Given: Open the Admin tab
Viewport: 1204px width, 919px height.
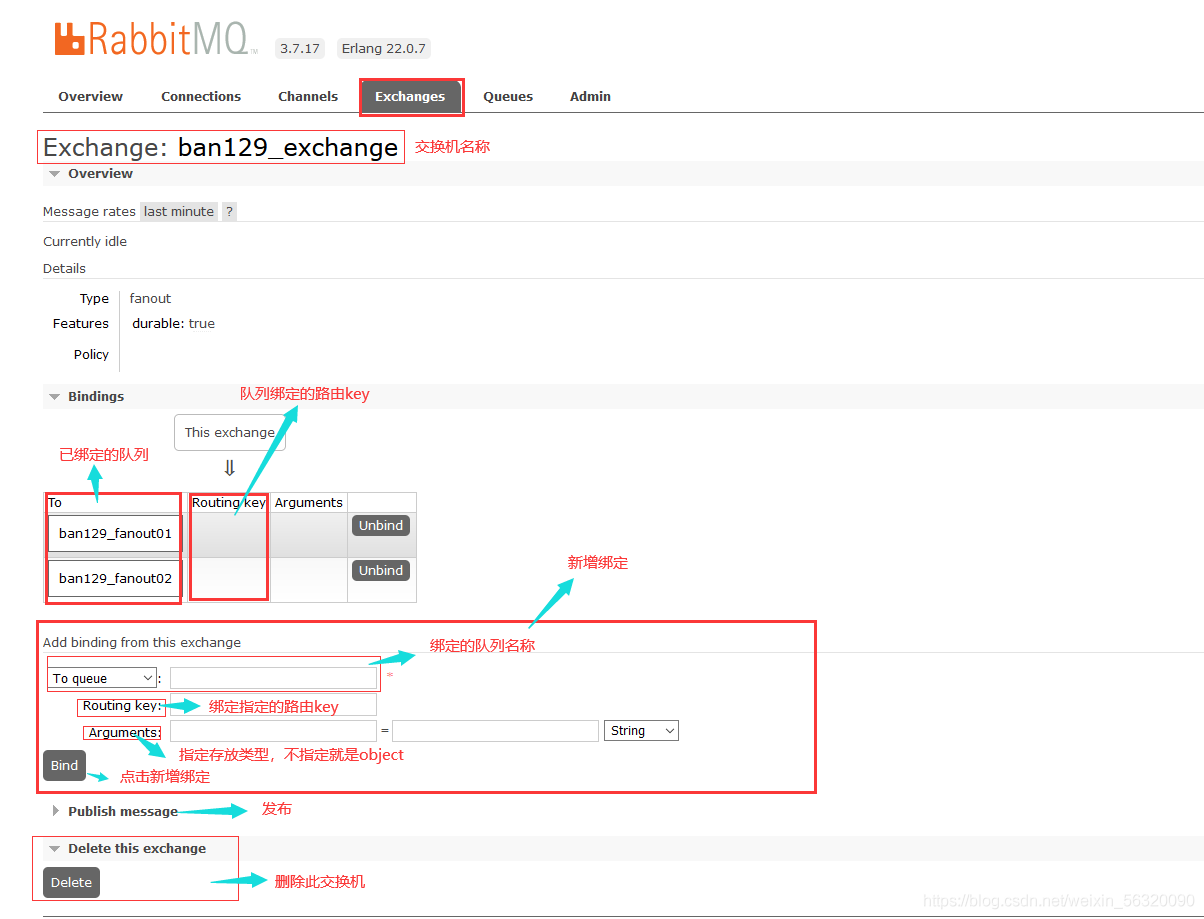Looking at the screenshot, I should click(x=590, y=97).
